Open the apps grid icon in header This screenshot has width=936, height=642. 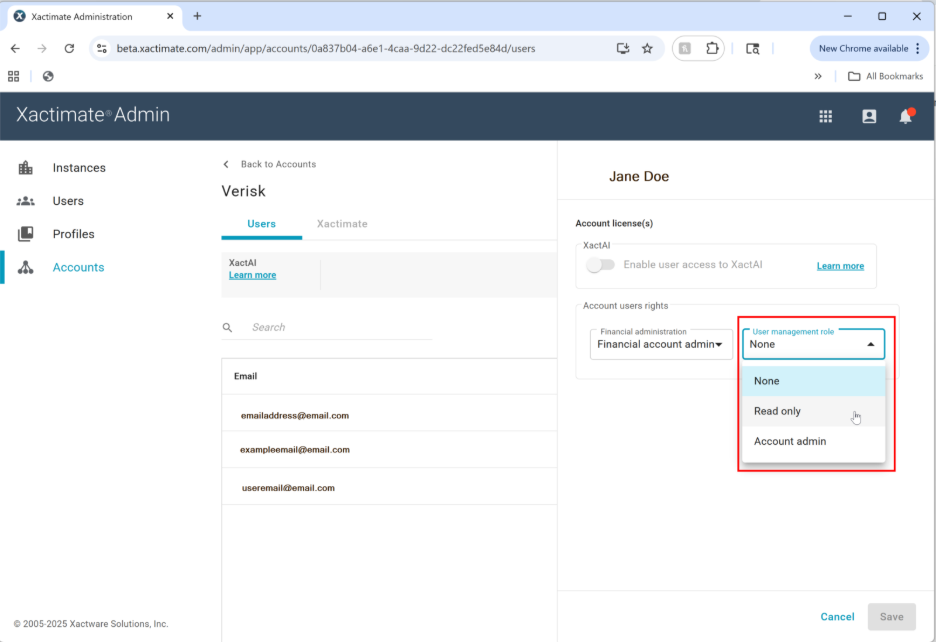826,116
